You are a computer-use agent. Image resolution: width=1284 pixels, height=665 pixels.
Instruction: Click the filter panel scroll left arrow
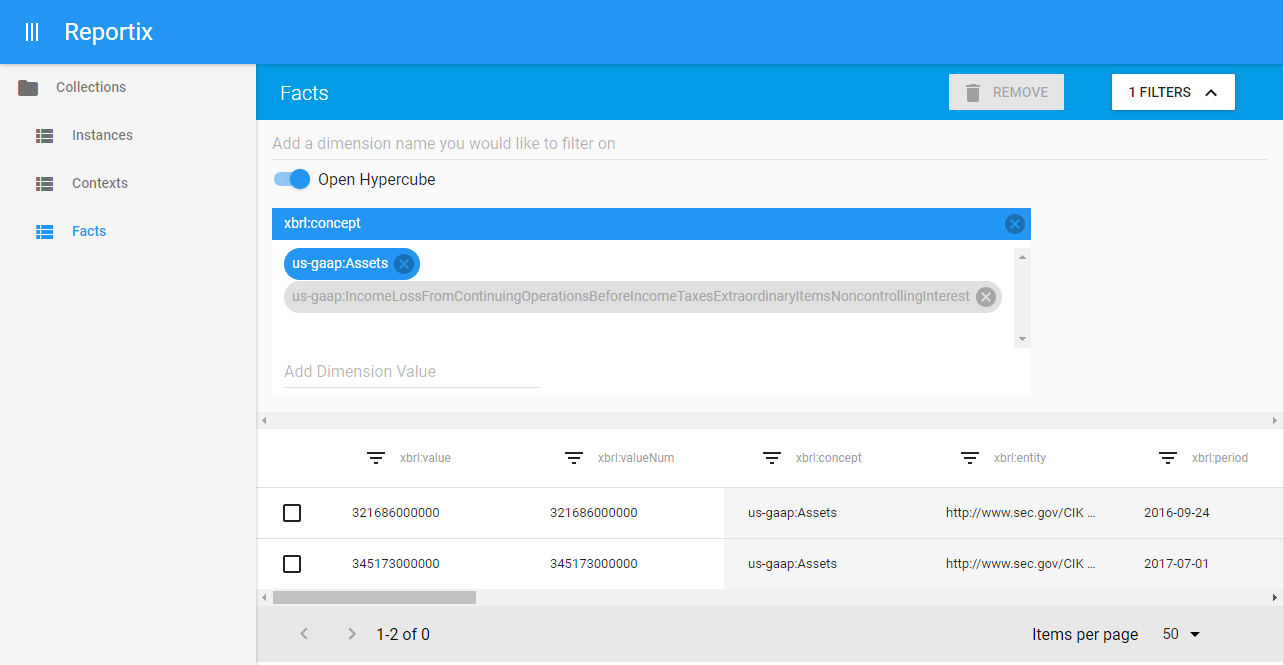coord(264,421)
